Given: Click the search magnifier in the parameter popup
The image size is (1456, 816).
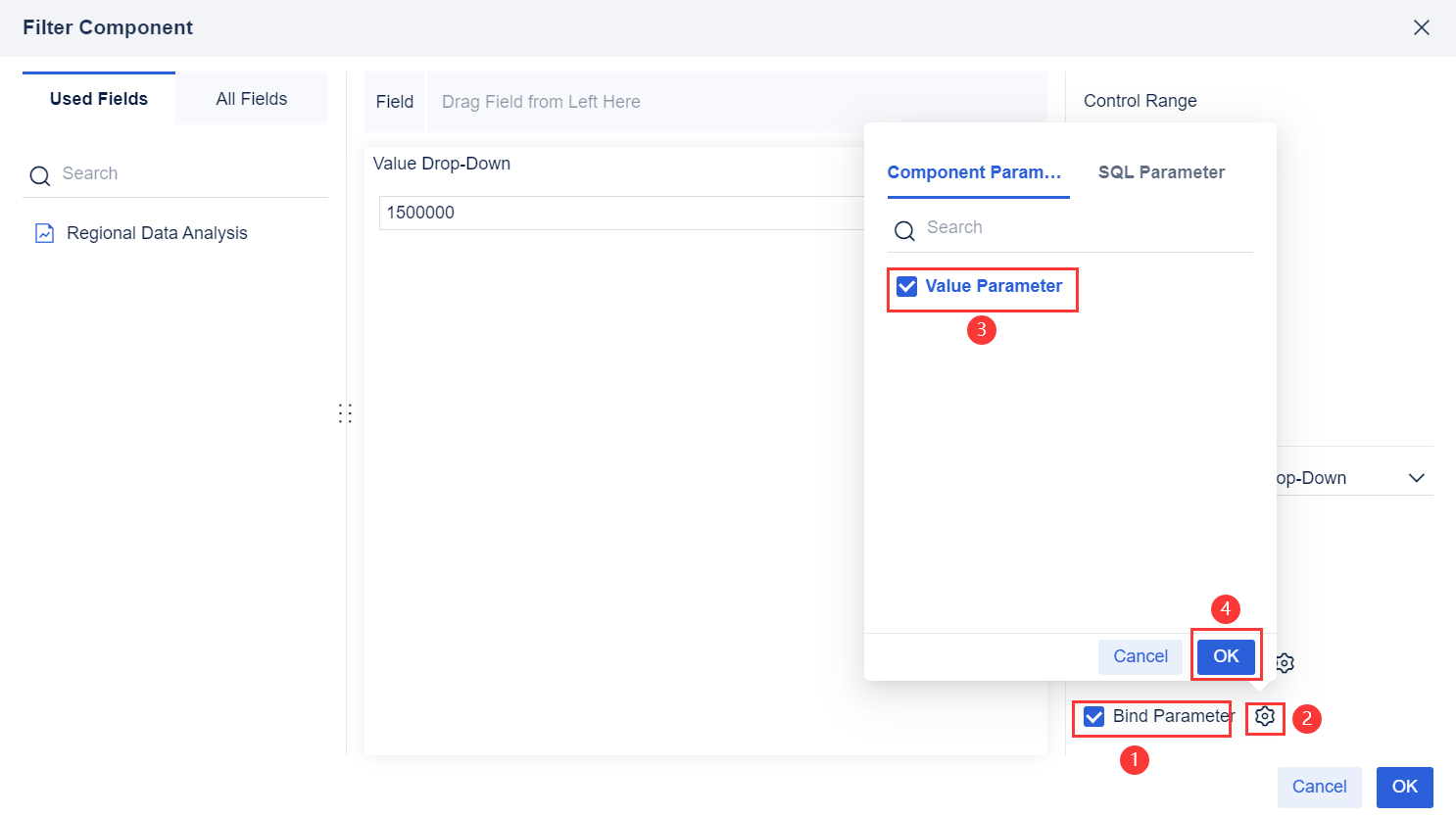Looking at the screenshot, I should click(x=902, y=230).
